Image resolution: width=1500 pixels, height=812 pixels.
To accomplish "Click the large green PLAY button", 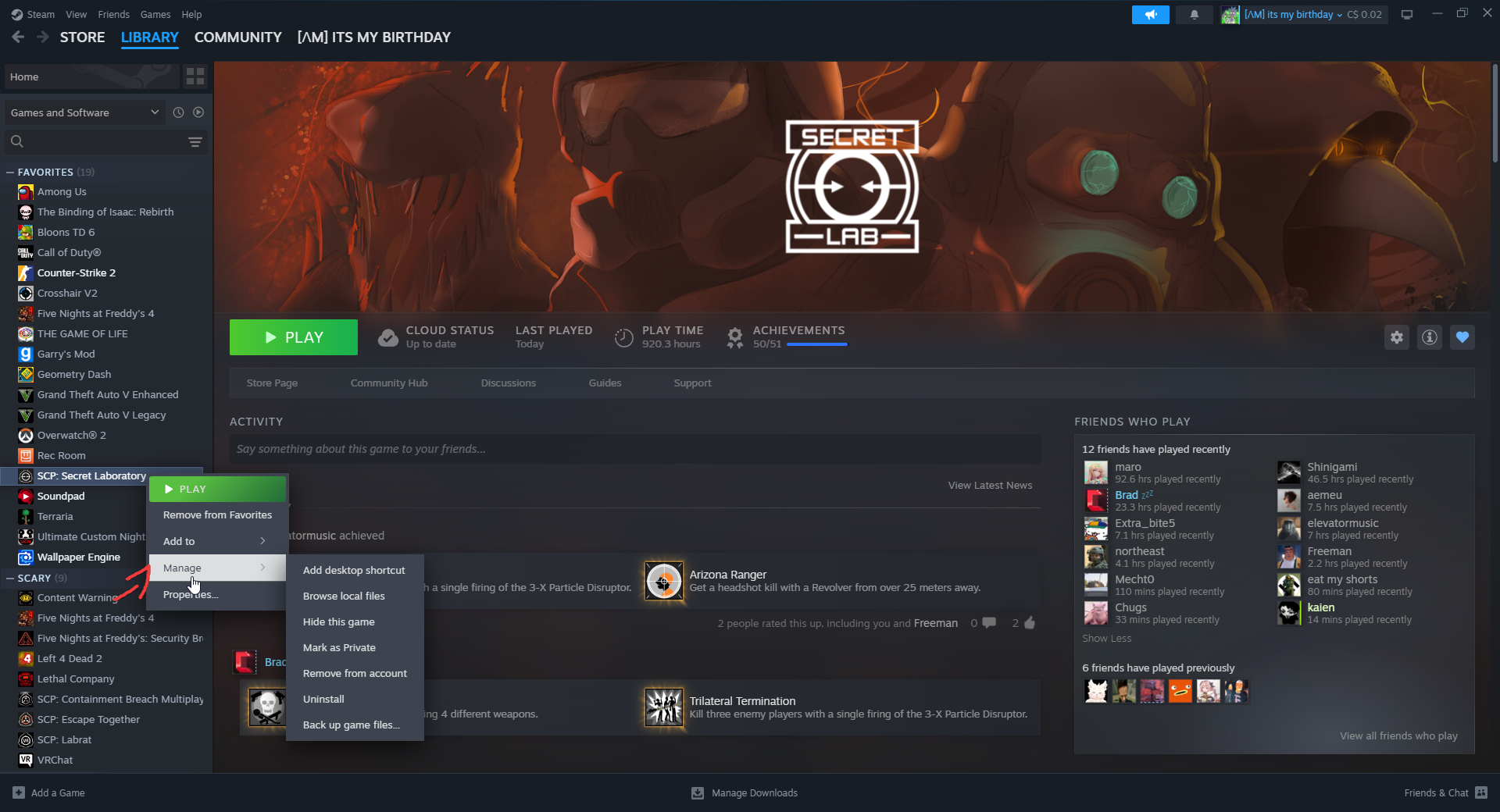I will 294,337.
